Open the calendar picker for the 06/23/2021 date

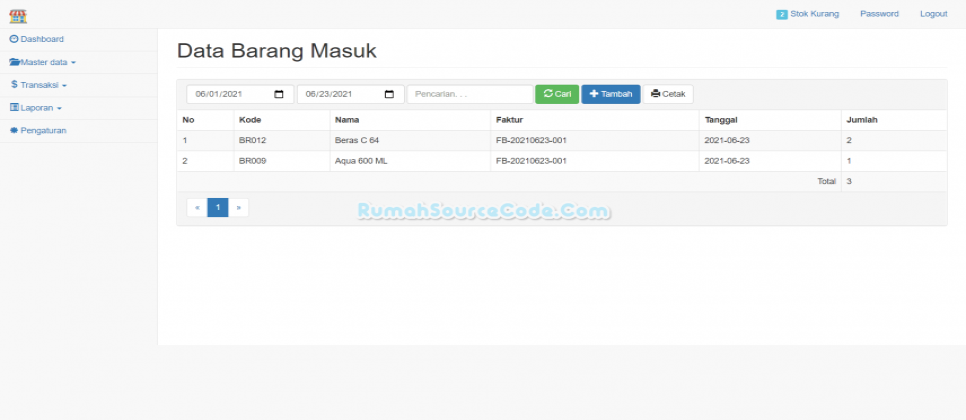point(389,94)
